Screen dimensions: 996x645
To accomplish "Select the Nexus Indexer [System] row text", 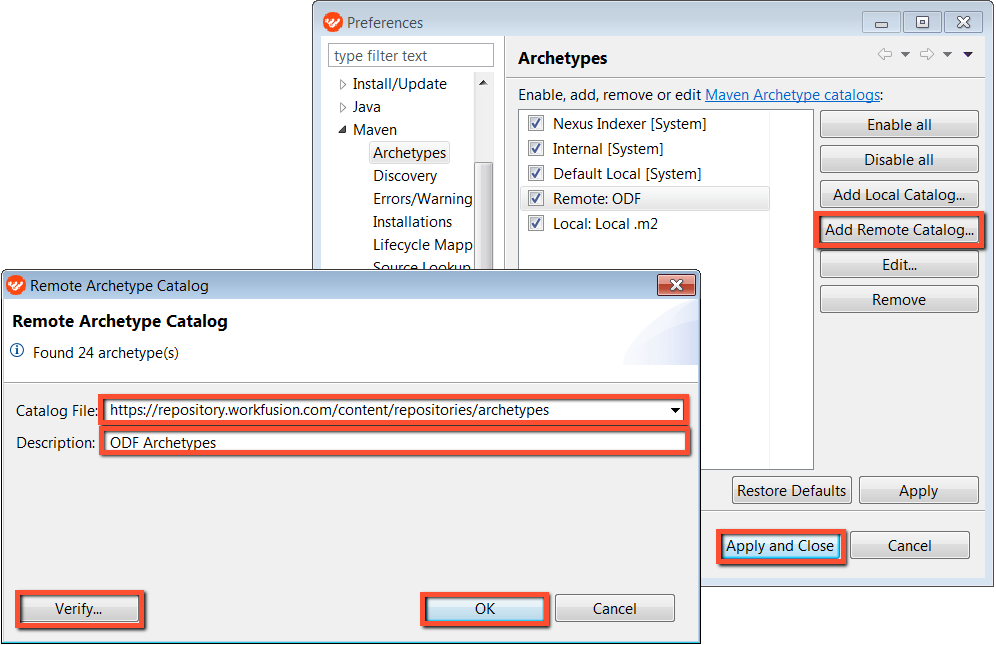I will point(629,123).
